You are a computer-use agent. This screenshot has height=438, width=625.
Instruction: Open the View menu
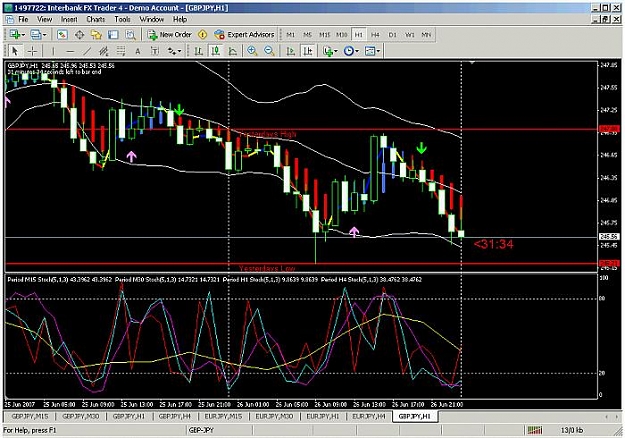(45, 19)
